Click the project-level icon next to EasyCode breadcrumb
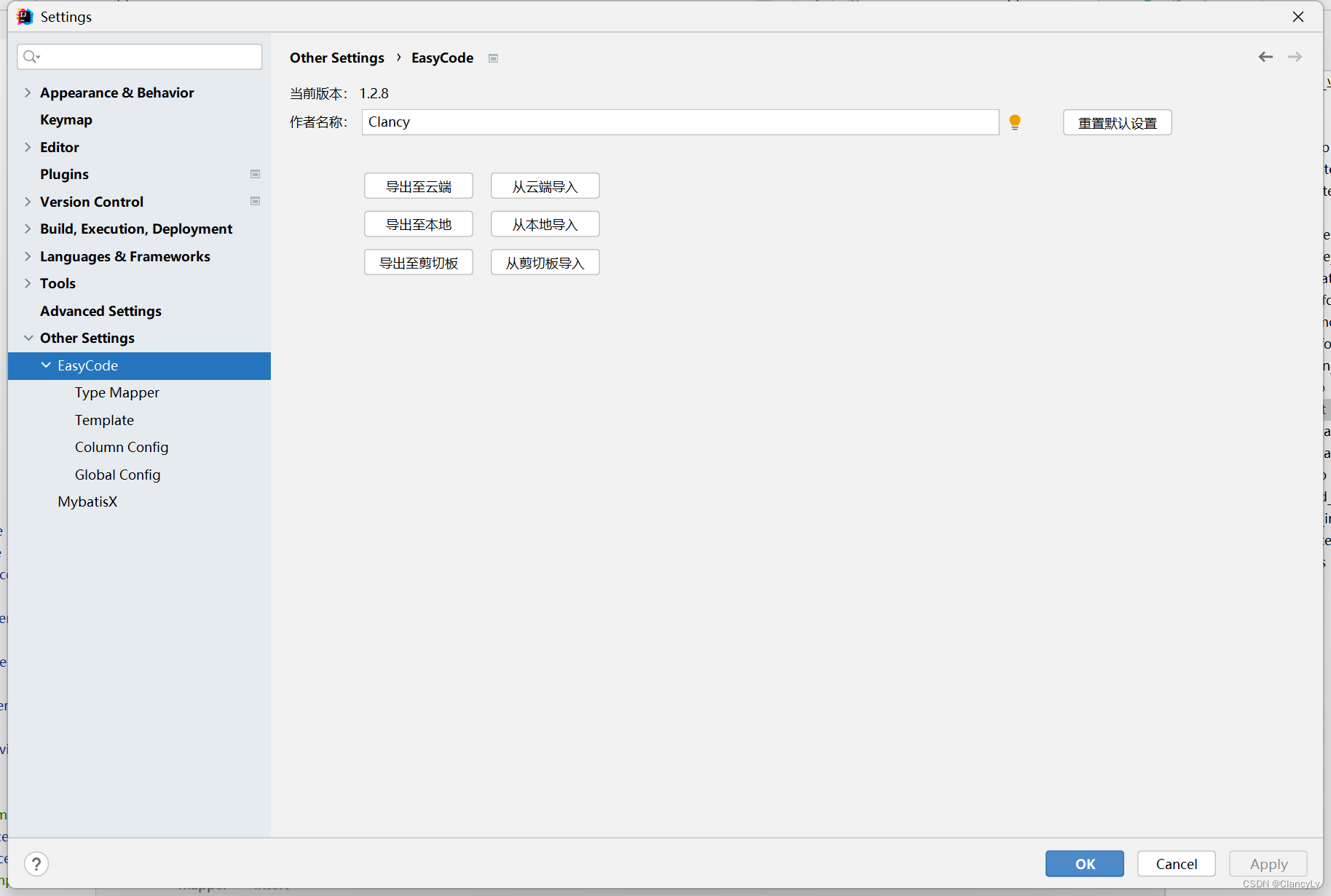 tap(493, 58)
